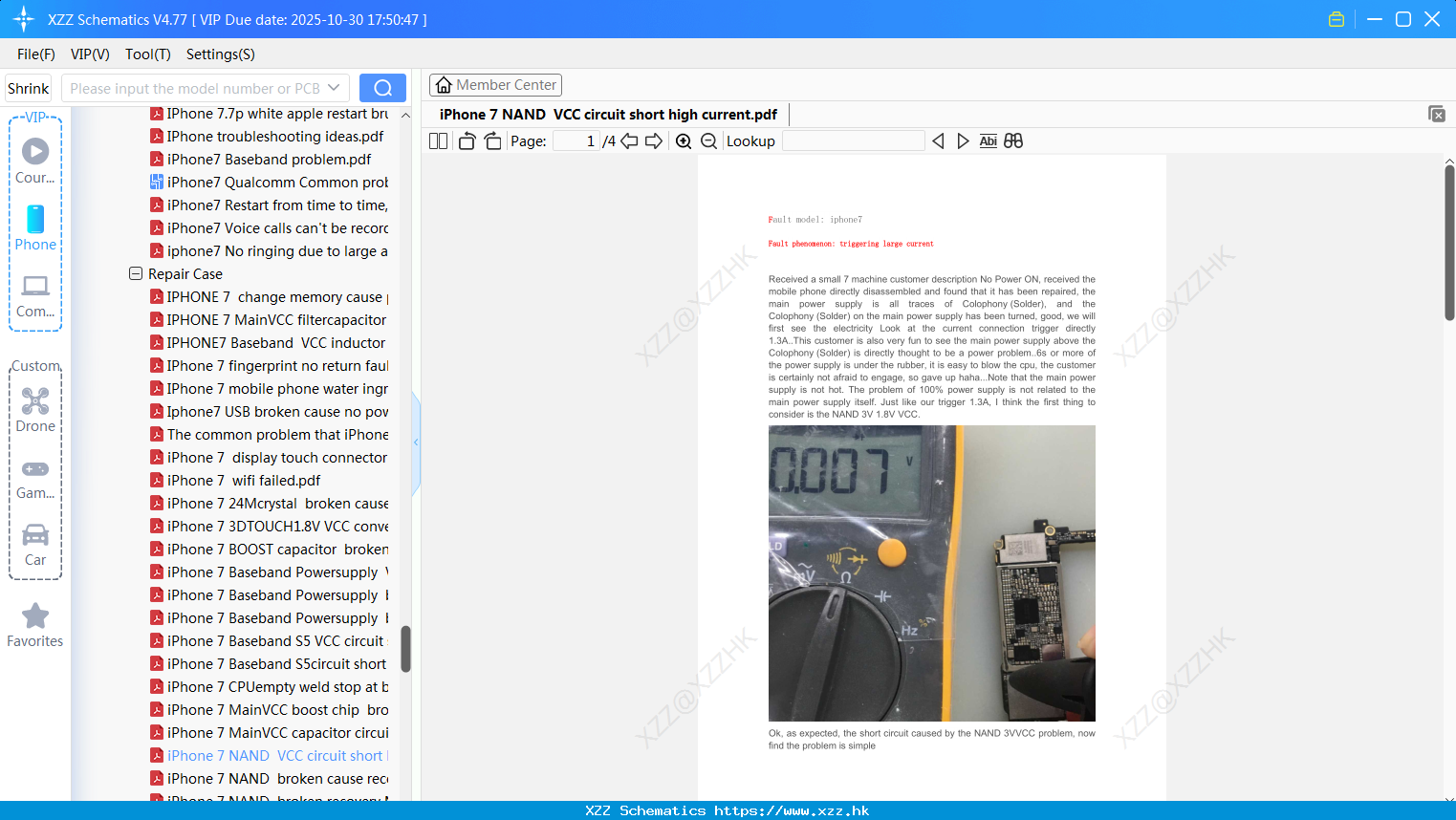Screen dimensions: 1456x820
Task: Select Computer category in sidebar
Action: tap(35, 295)
